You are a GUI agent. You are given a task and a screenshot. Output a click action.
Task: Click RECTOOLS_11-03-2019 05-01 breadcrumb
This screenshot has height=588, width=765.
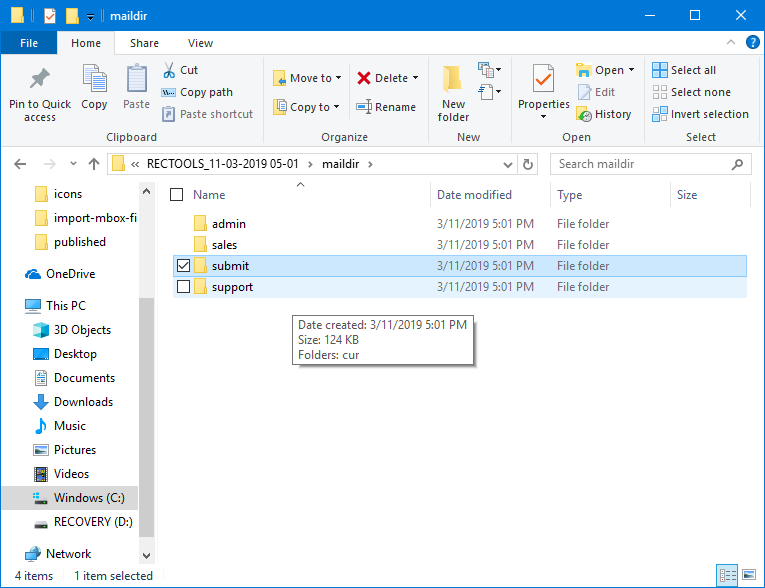pos(222,164)
